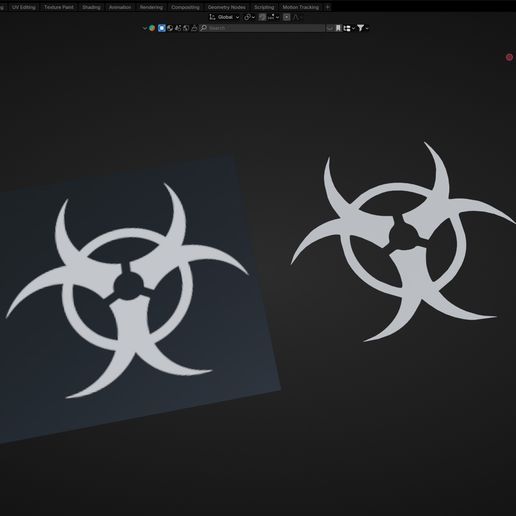This screenshot has height=516, width=516.
Task: Click the dim button right of search field
Action: [330, 28]
